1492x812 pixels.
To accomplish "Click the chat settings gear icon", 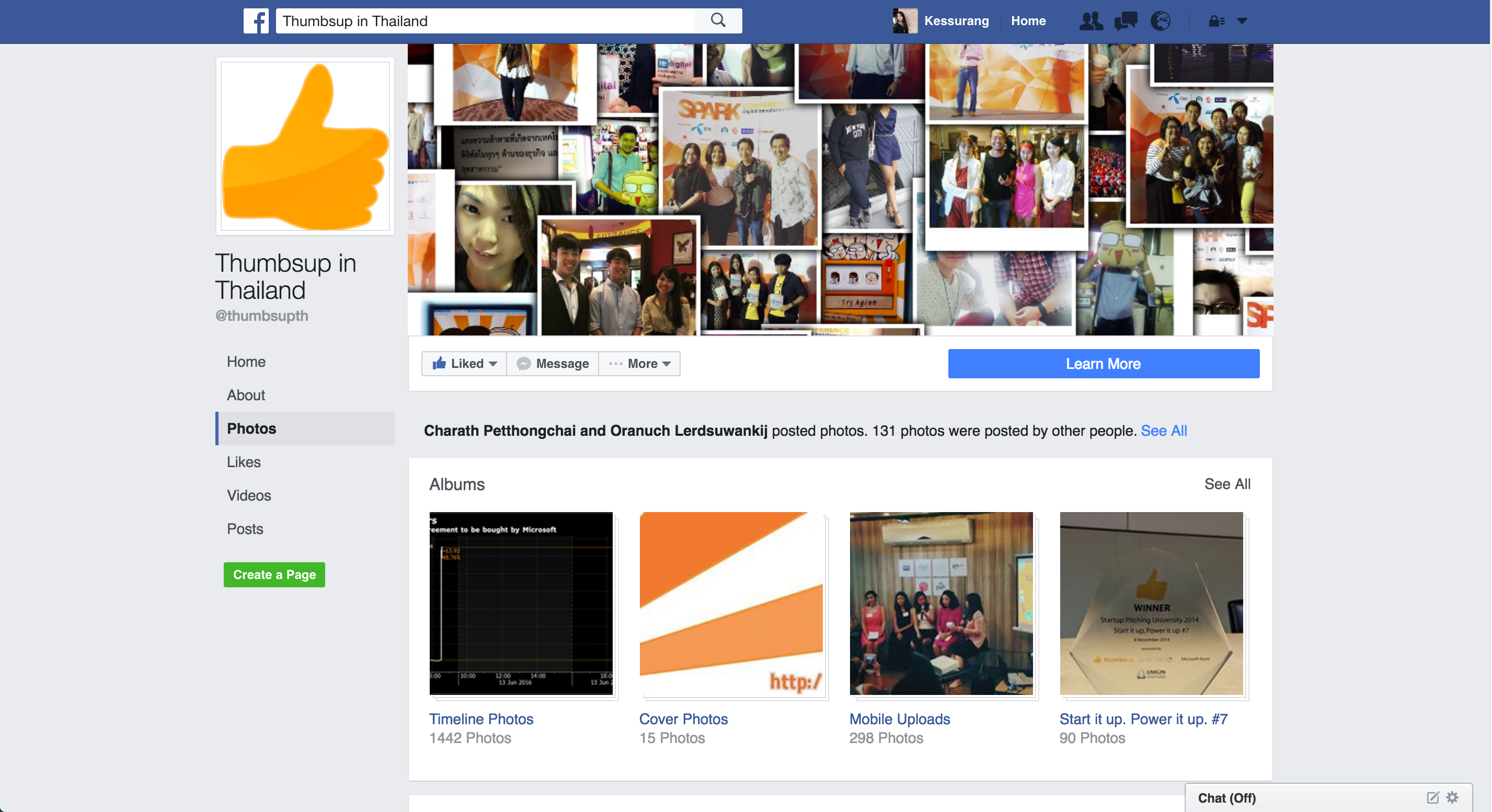I will pos(1452,797).
